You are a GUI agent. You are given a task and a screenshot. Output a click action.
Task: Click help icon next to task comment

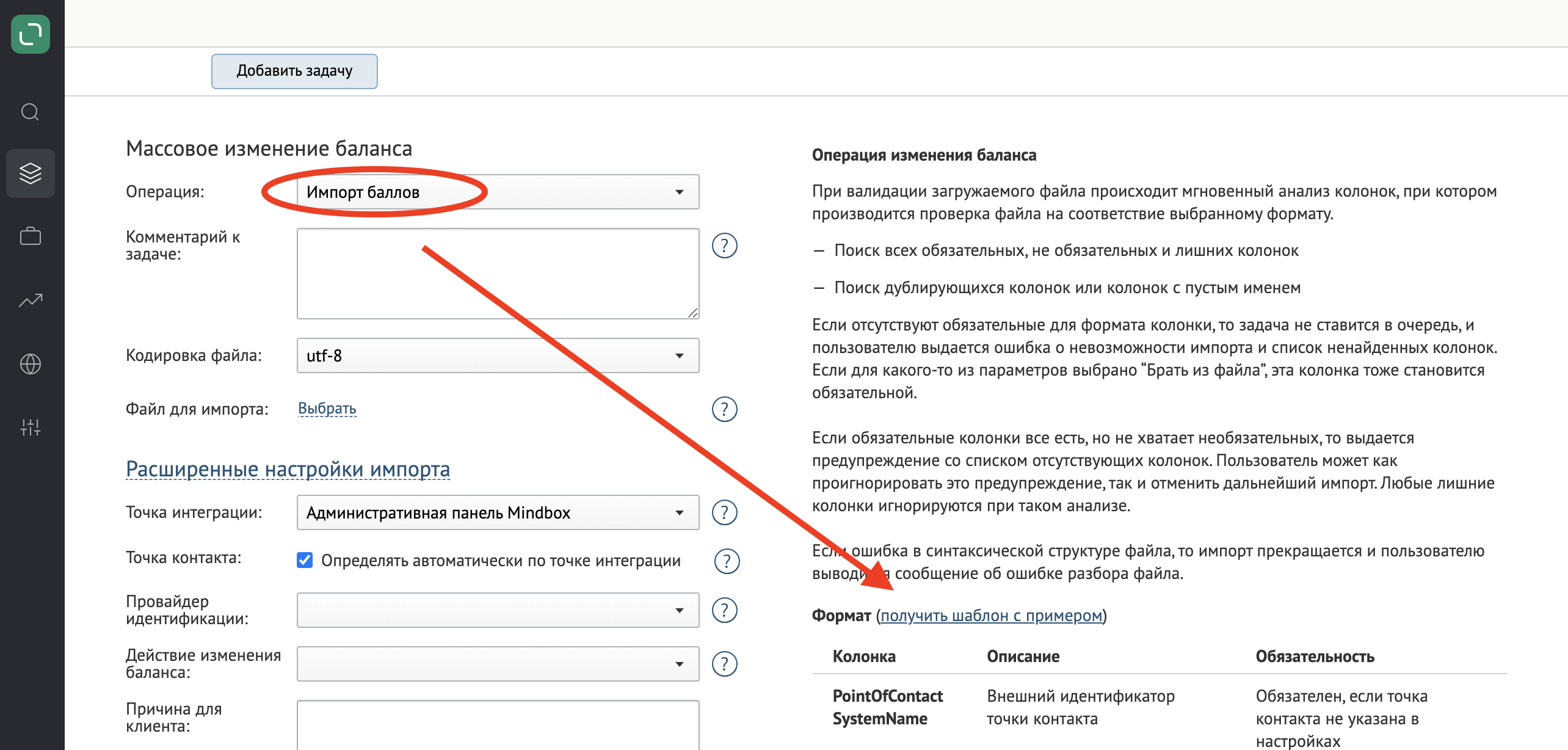(725, 246)
